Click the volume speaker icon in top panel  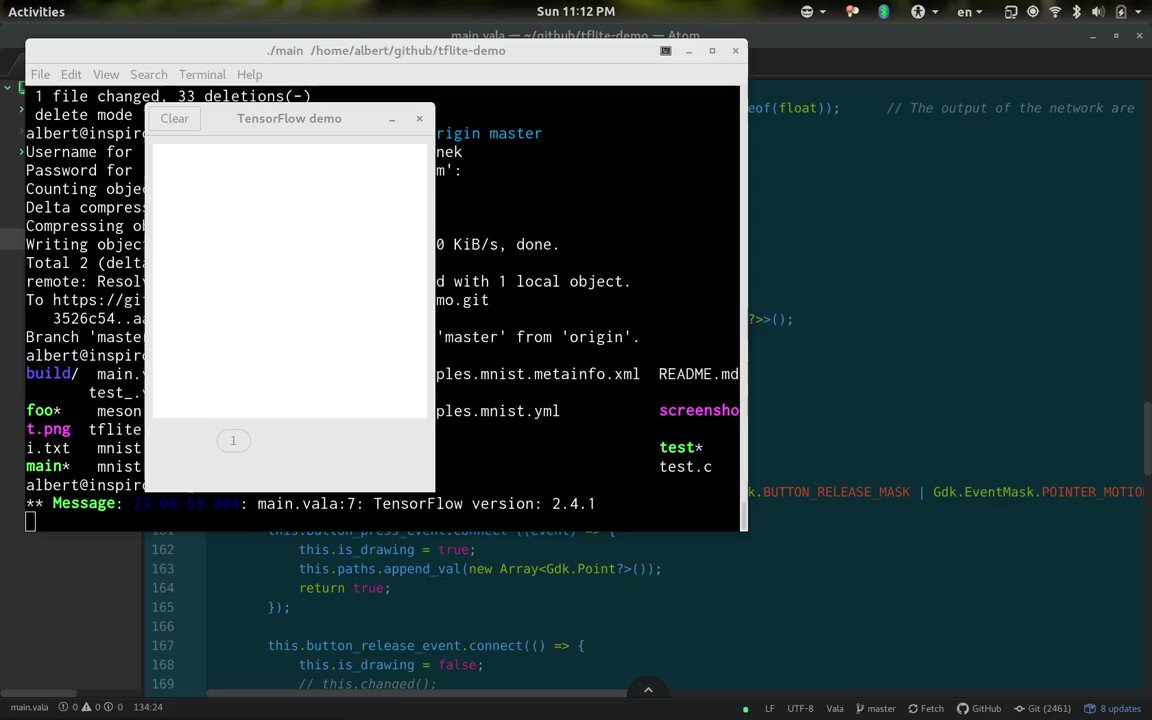coord(1098,11)
